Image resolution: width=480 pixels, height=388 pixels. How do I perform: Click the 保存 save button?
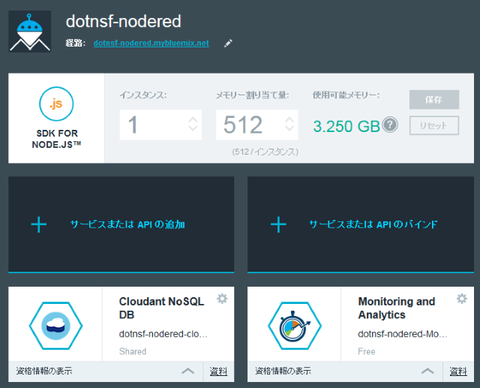[434, 99]
